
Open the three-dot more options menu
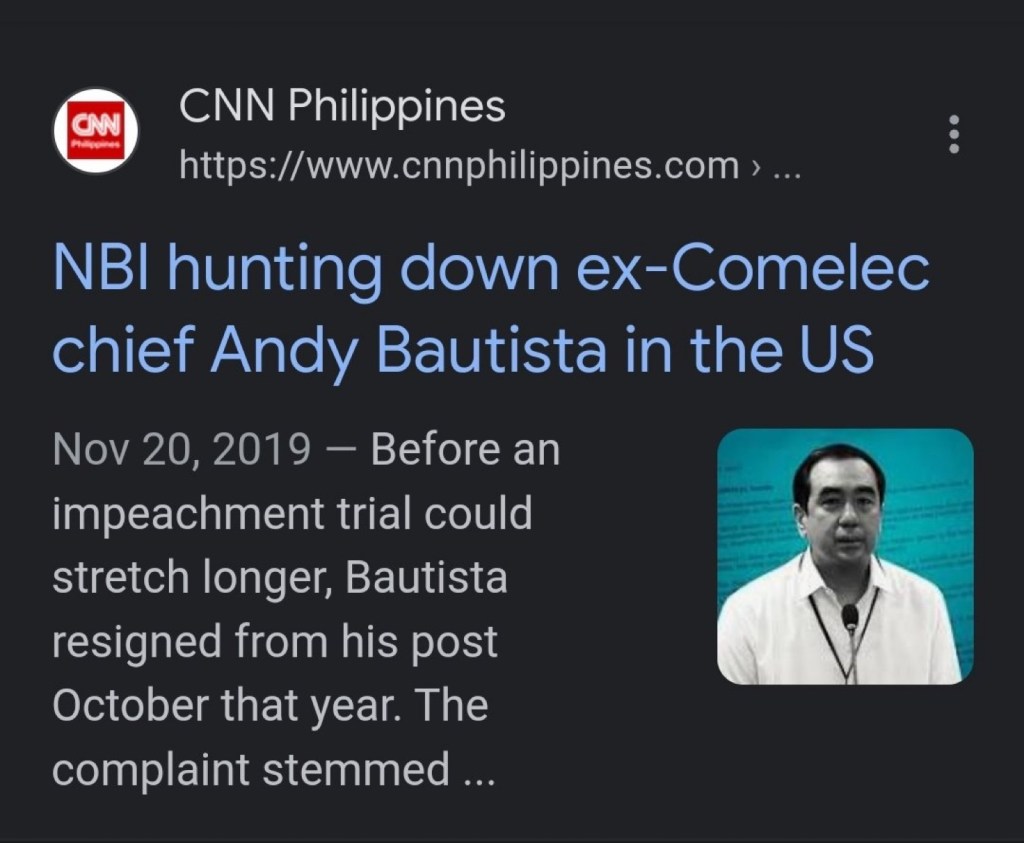click(x=953, y=133)
